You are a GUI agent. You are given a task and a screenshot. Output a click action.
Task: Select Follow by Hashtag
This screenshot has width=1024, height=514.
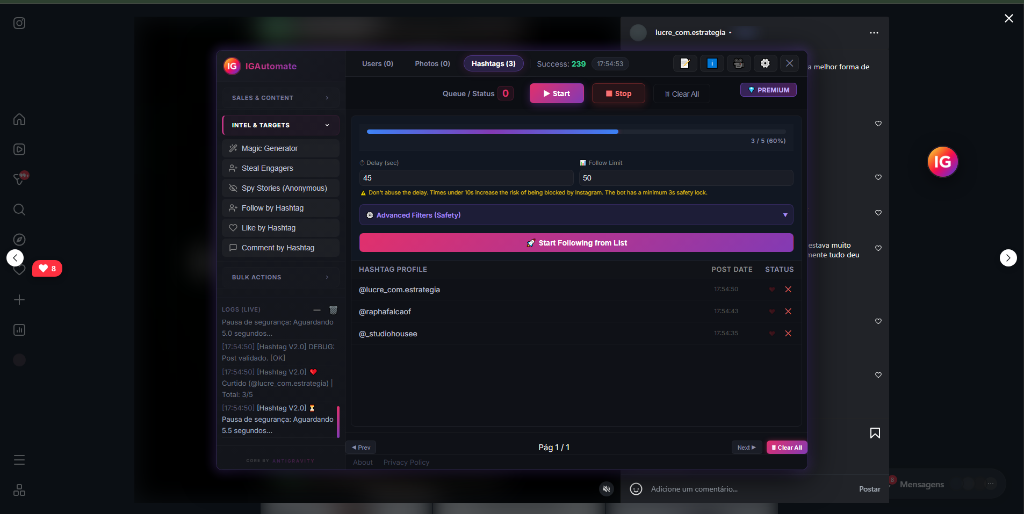281,208
